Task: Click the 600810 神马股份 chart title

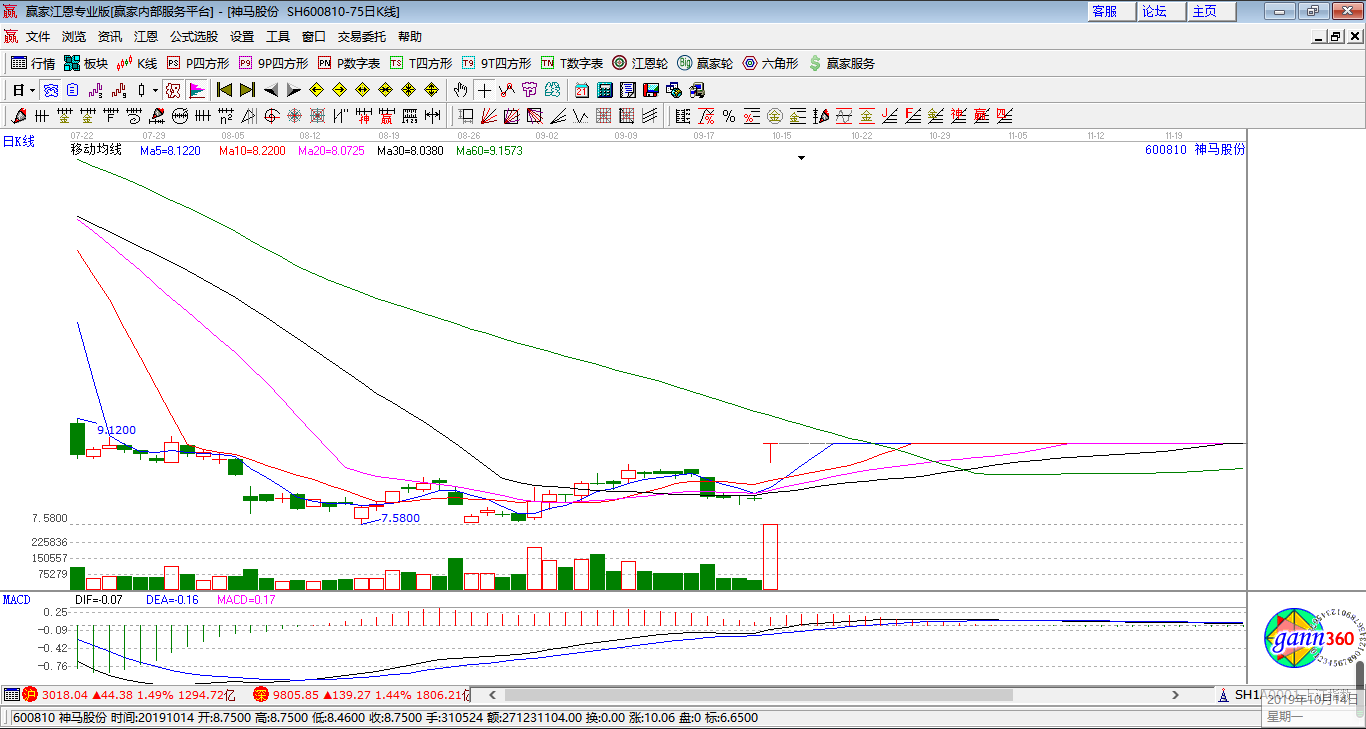Action: pos(1195,150)
